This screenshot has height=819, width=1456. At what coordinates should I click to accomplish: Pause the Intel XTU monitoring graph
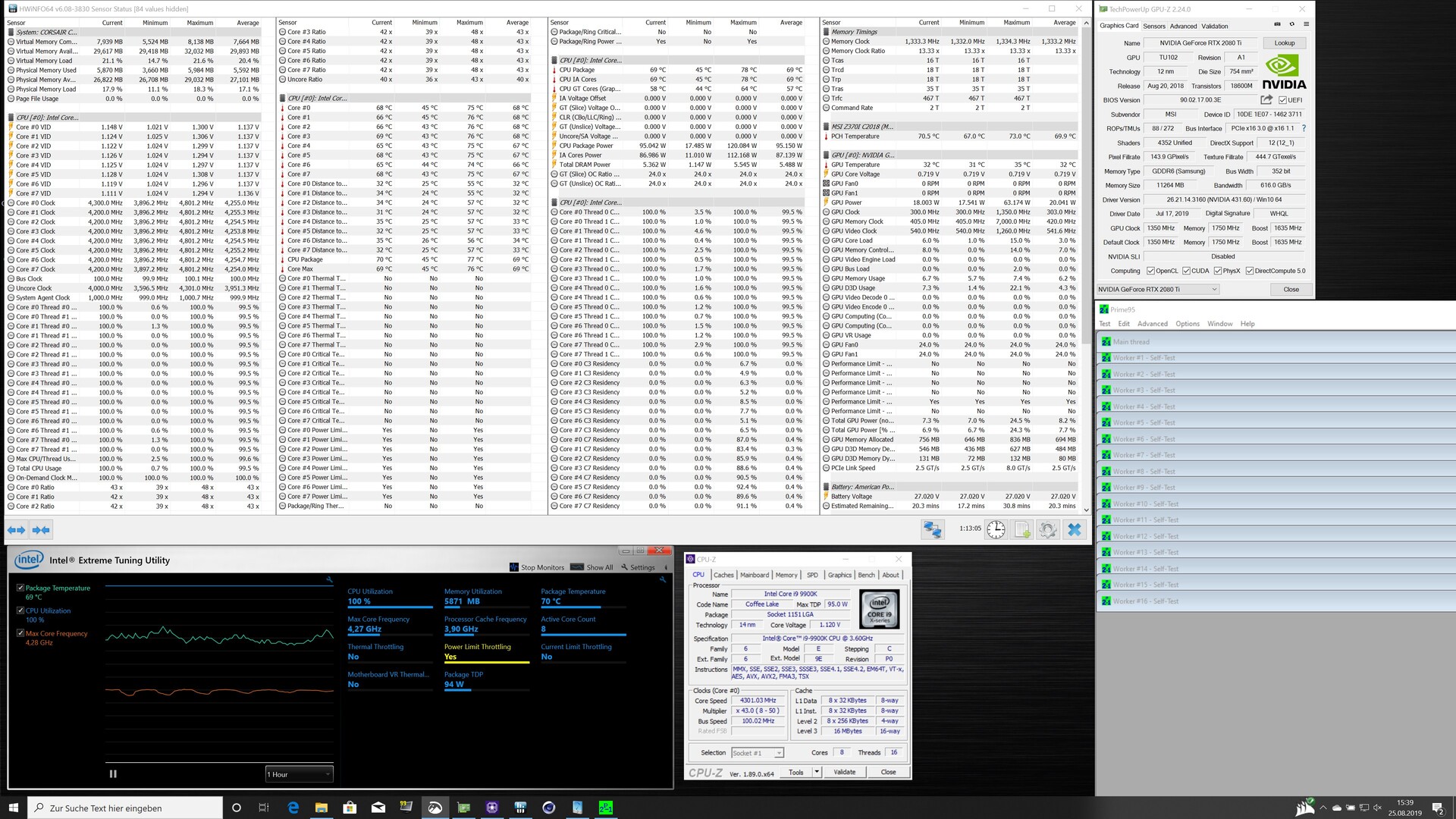113,774
